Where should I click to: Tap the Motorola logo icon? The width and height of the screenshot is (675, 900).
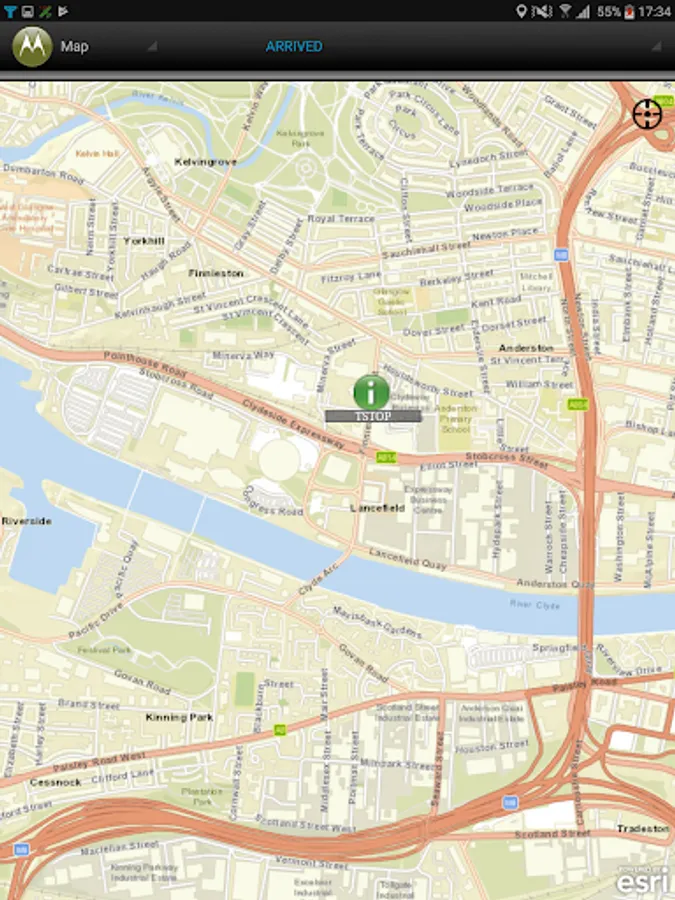pos(32,46)
